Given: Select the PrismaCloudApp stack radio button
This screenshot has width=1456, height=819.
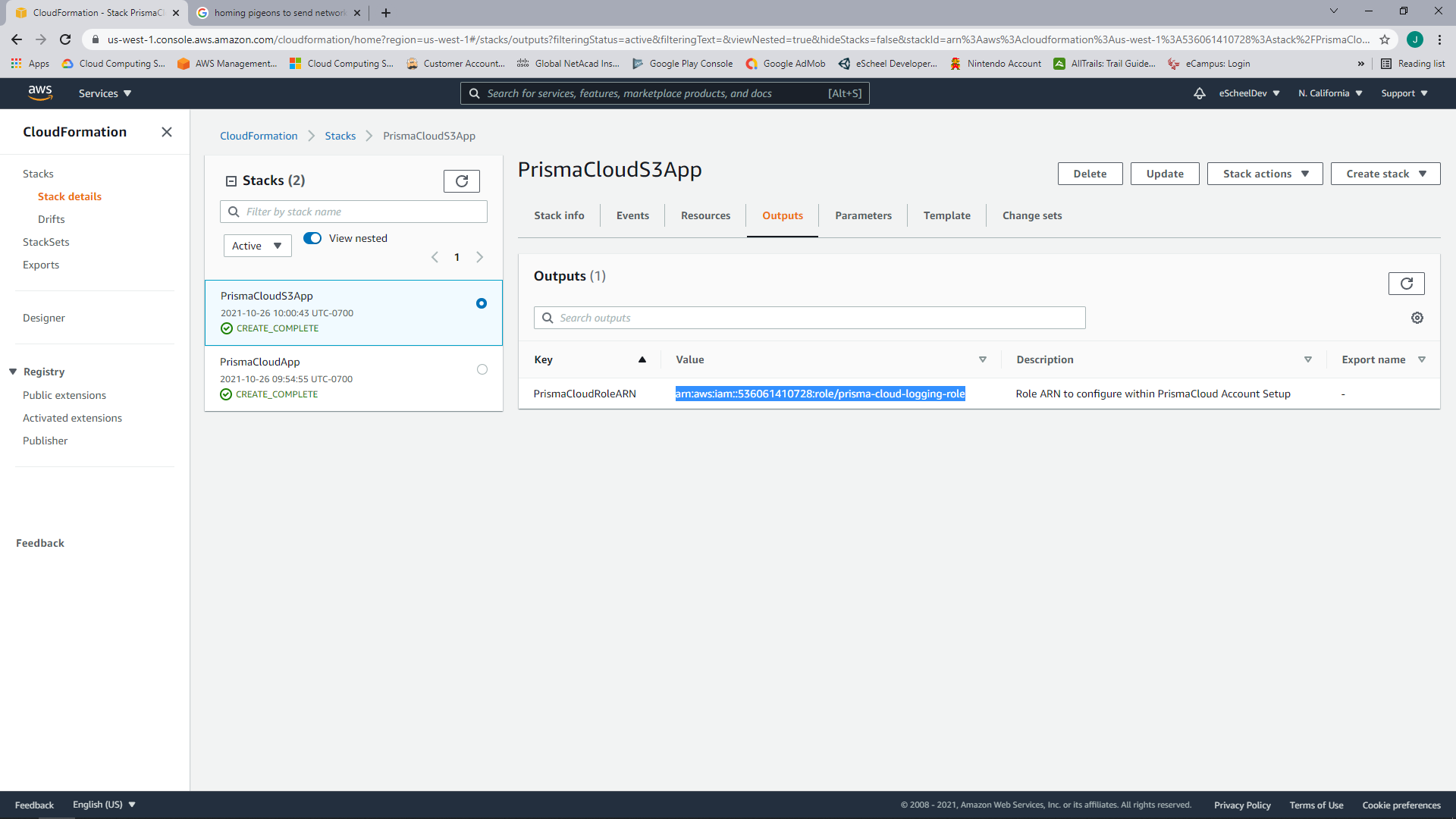Looking at the screenshot, I should click(x=482, y=369).
